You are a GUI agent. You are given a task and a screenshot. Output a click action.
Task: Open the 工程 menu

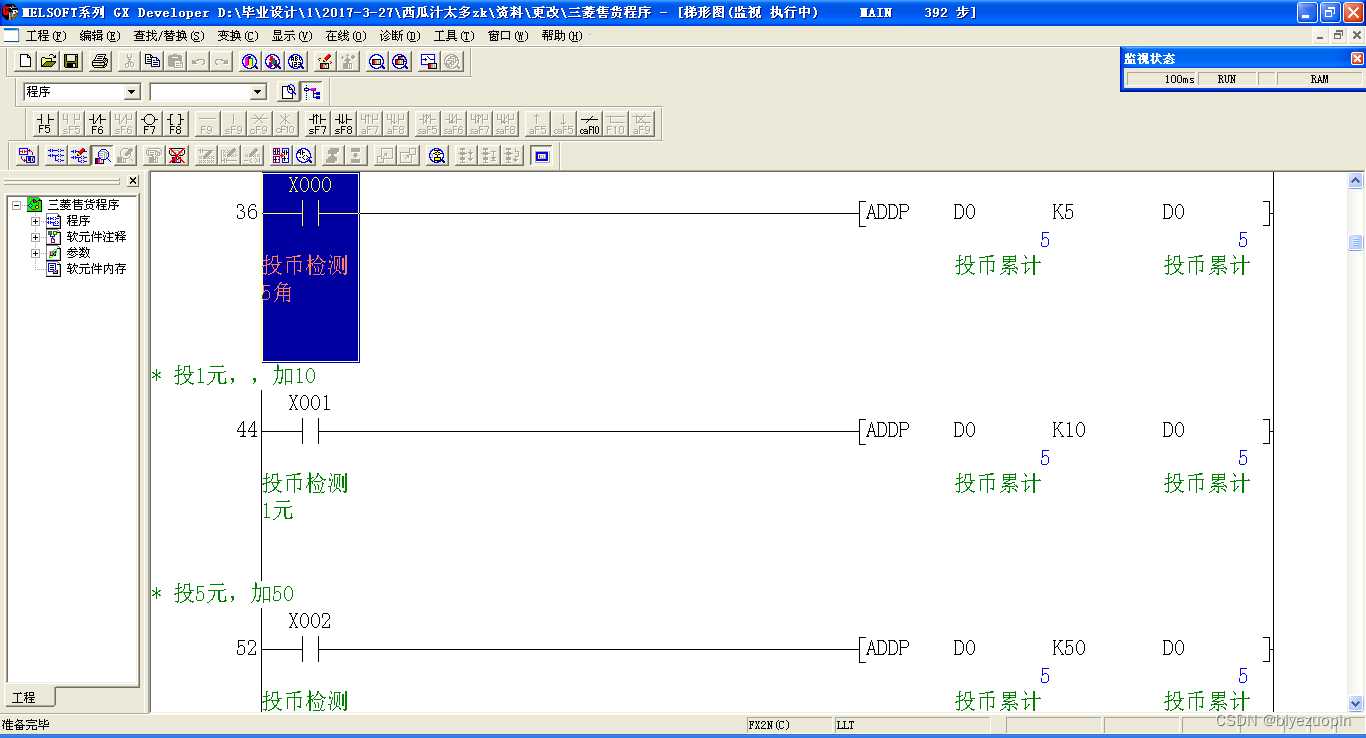click(45, 36)
